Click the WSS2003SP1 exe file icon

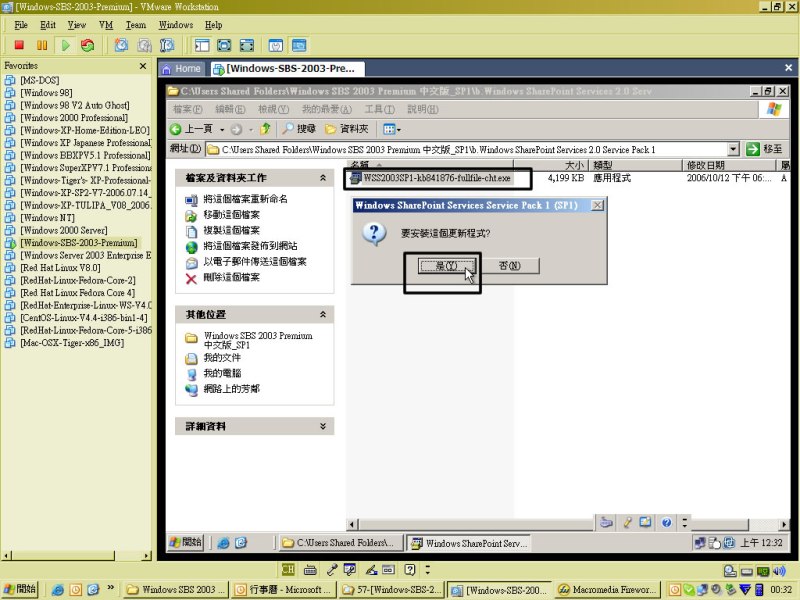(355, 178)
